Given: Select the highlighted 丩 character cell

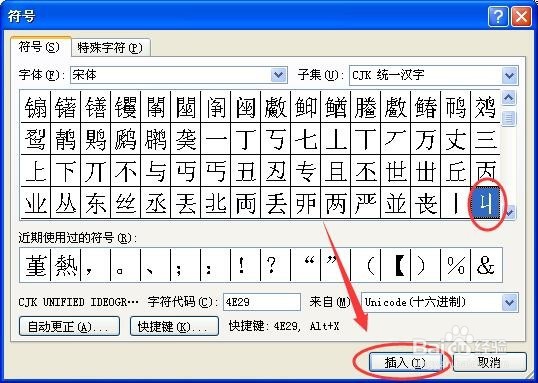Looking at the screenshot, I should (486, 203).
